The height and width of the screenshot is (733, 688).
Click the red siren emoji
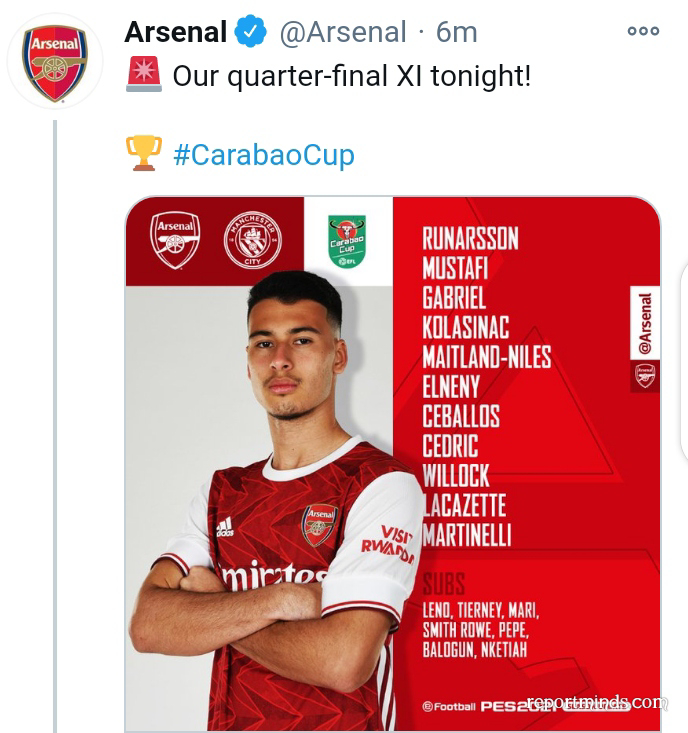(144, 75)
